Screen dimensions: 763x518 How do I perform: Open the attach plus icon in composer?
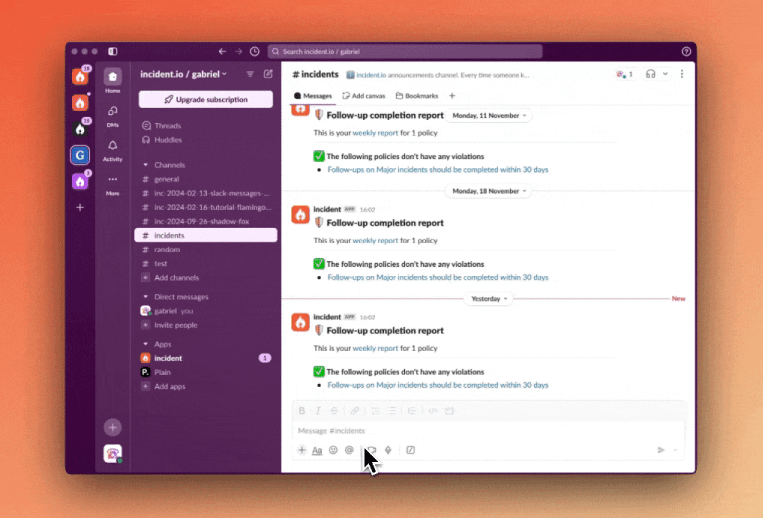pos(302,450)
